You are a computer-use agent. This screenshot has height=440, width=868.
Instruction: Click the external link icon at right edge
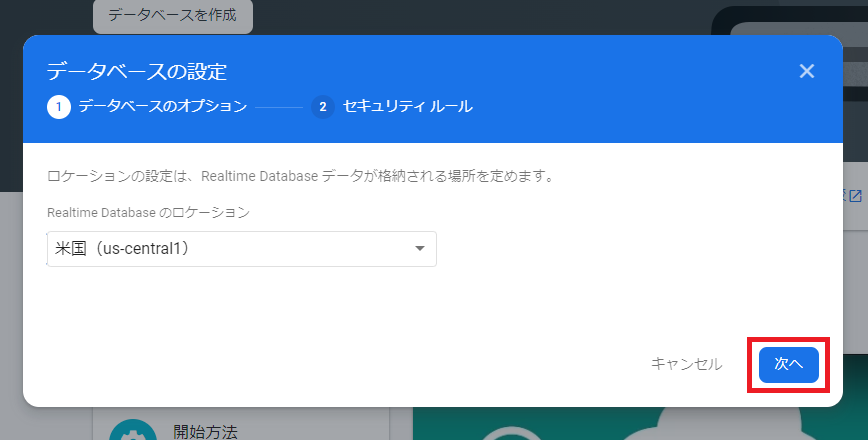pos(856,195)
